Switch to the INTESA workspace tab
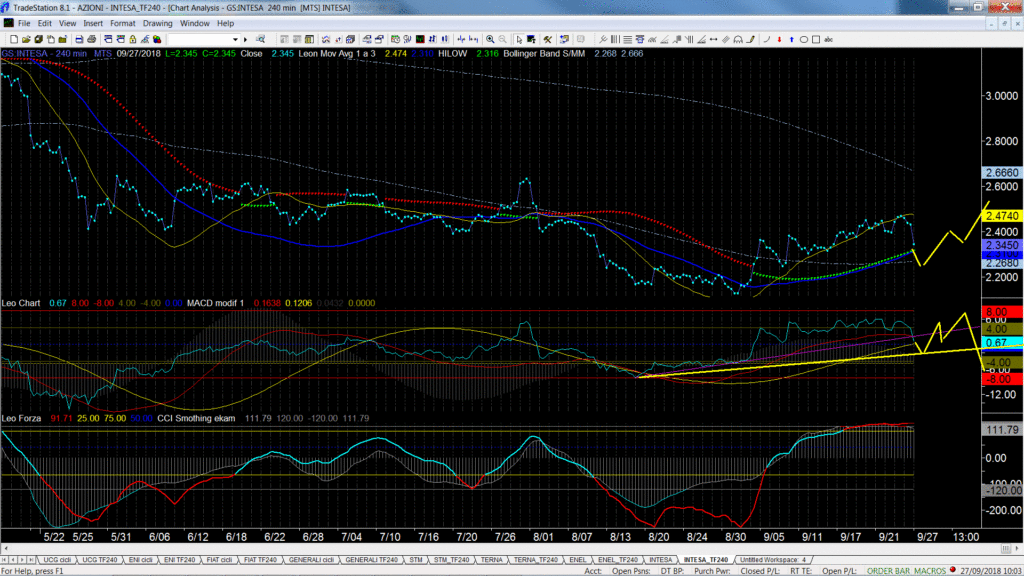Screen dimensions: 1024x576 (660, 560)
